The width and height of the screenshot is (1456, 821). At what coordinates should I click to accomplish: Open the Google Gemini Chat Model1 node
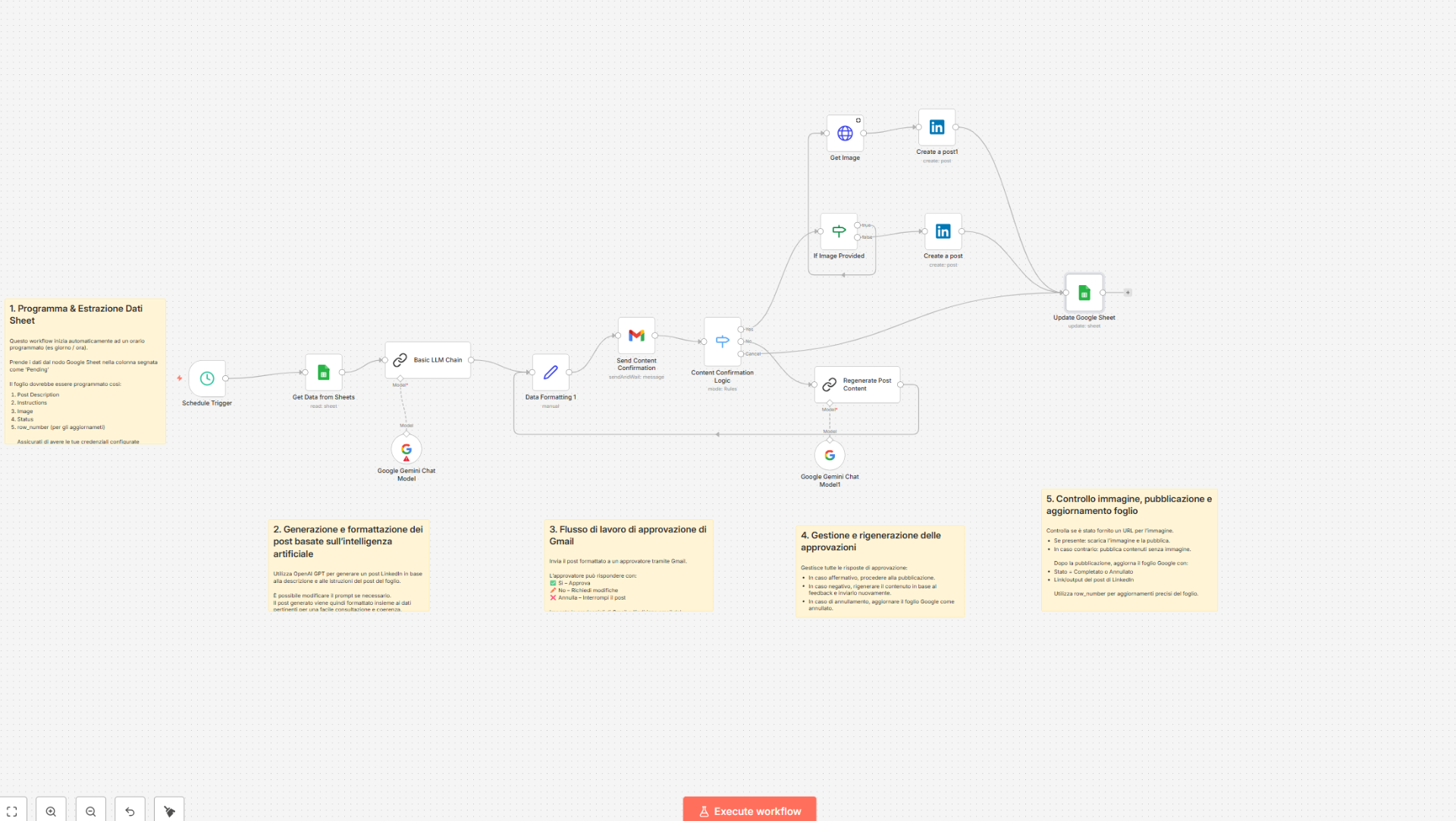coord(829,454)
